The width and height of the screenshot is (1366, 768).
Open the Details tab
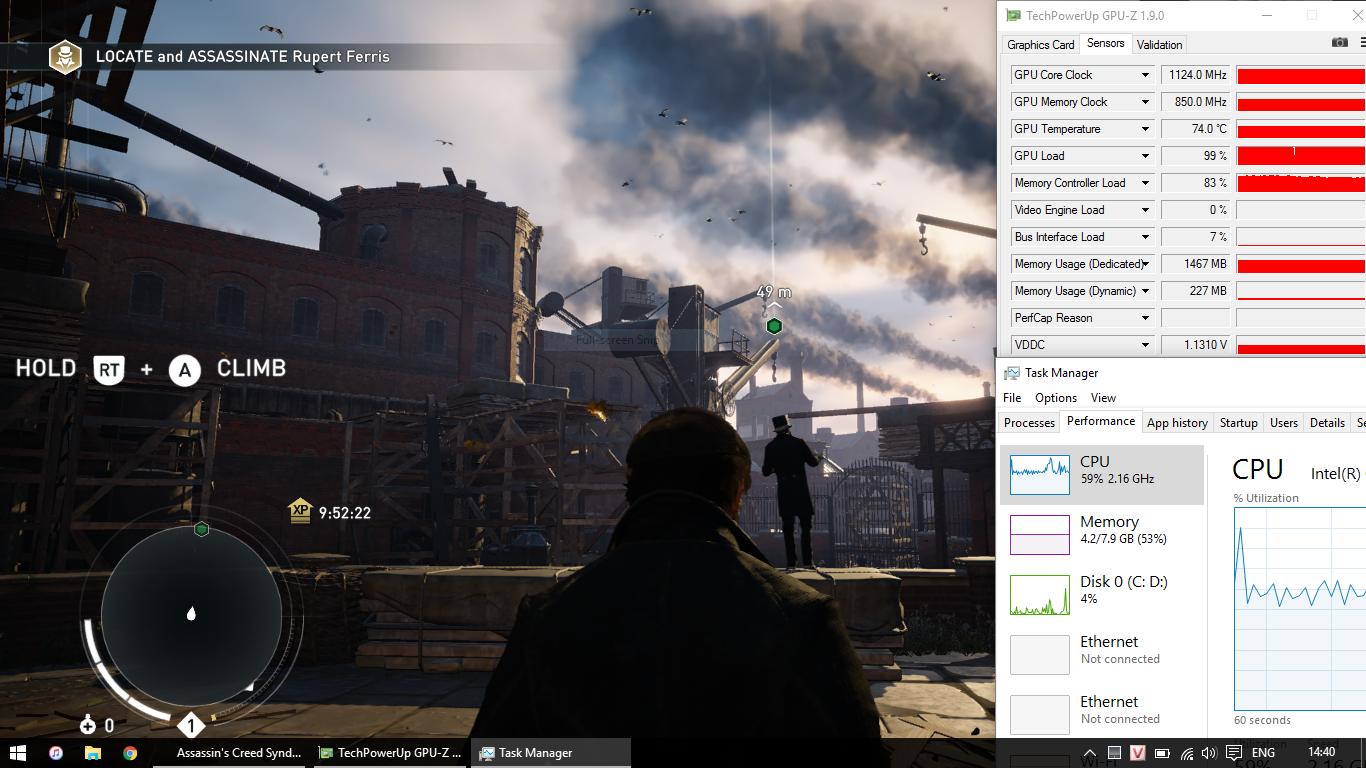pyautogui.click(x=1327, y=423)
